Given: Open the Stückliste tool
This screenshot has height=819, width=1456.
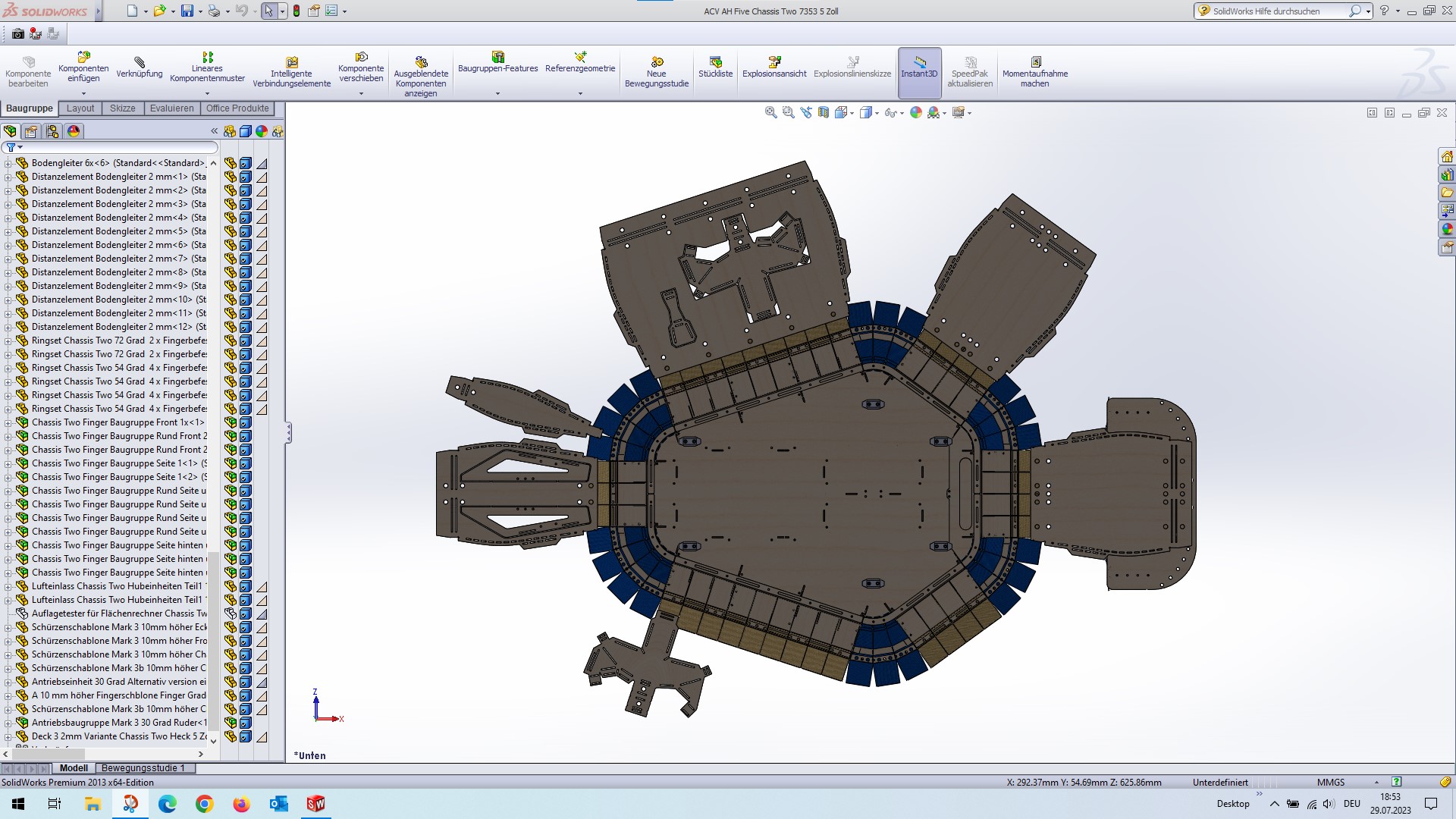Looking at the screenshot, I should click(x=715, y=67).
